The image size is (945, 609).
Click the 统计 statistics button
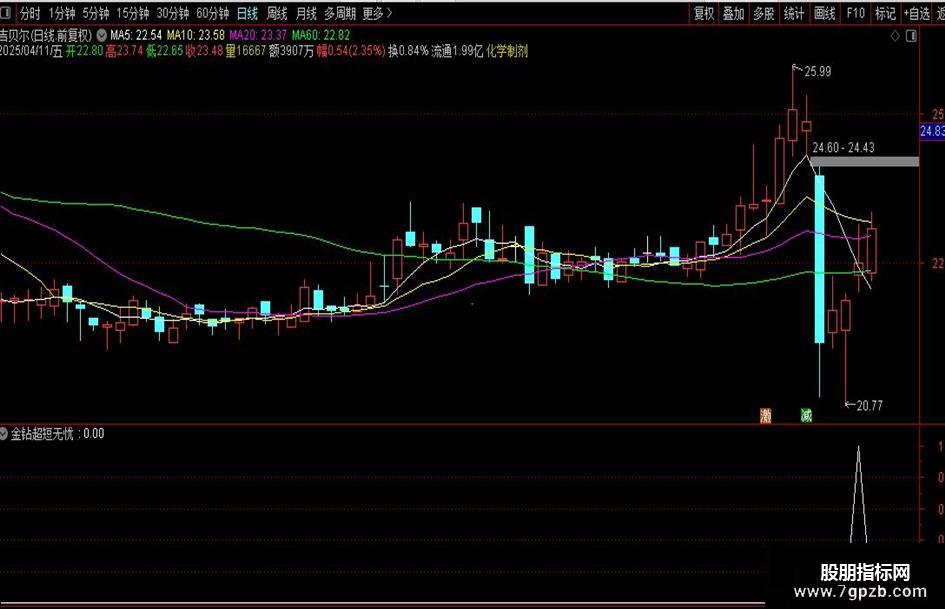coord(794,13)
